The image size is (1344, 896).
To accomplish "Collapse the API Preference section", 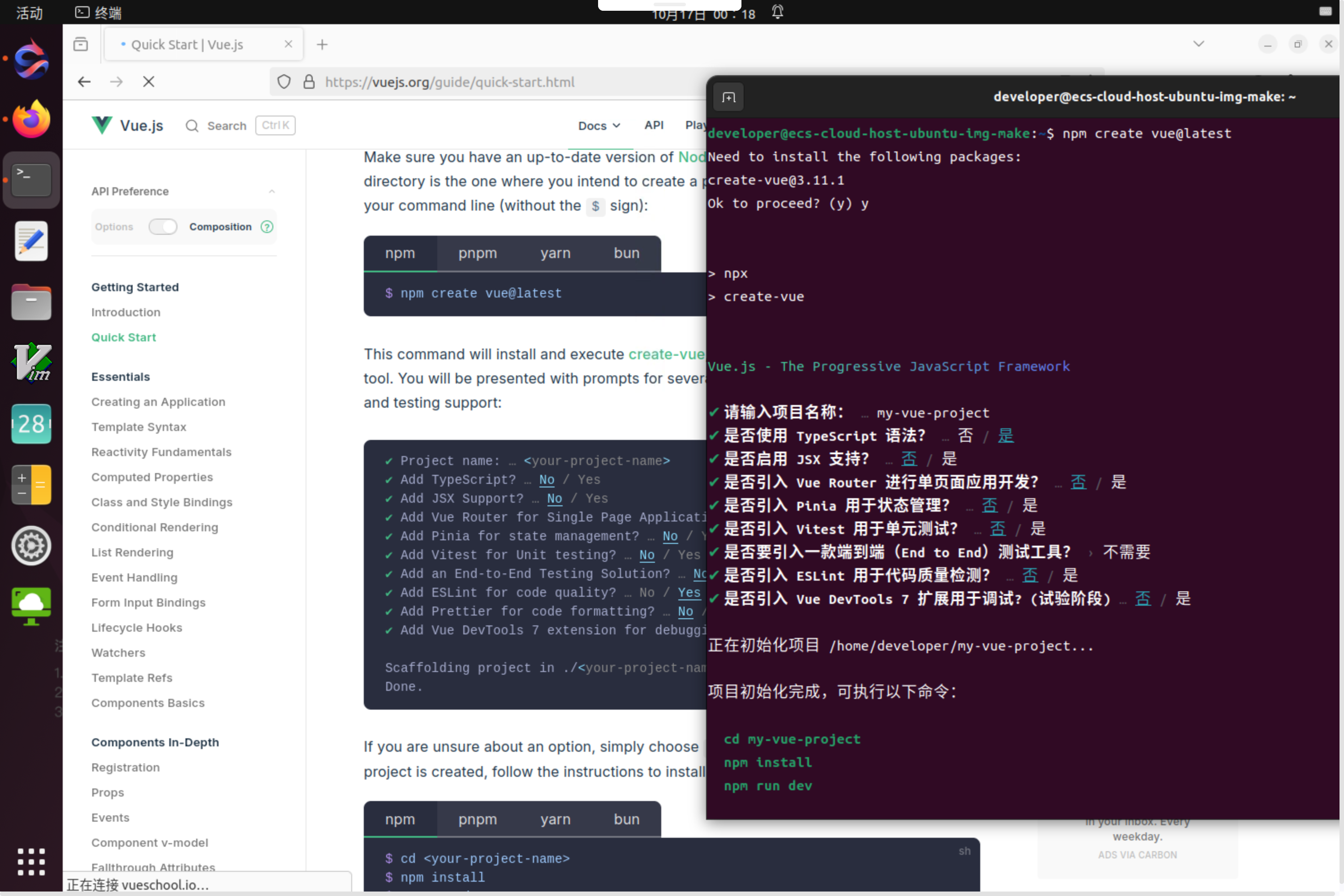I will 272,191.
